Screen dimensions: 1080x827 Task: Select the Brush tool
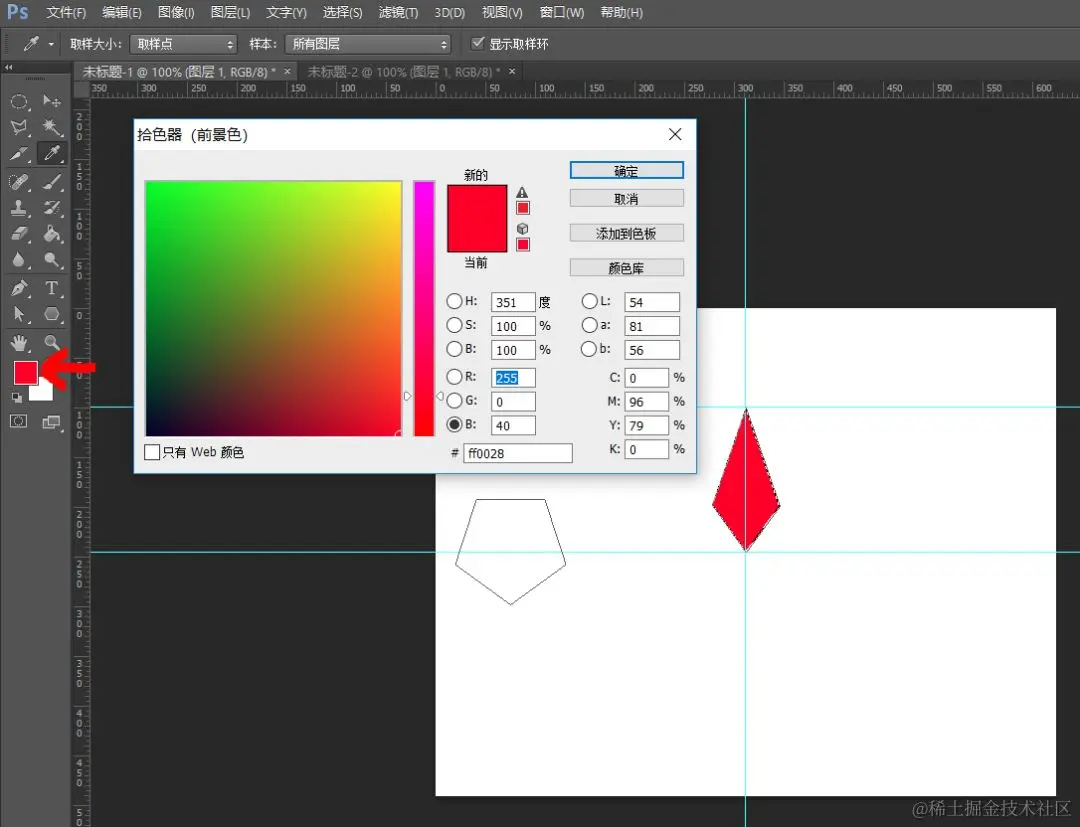[52, 182]
